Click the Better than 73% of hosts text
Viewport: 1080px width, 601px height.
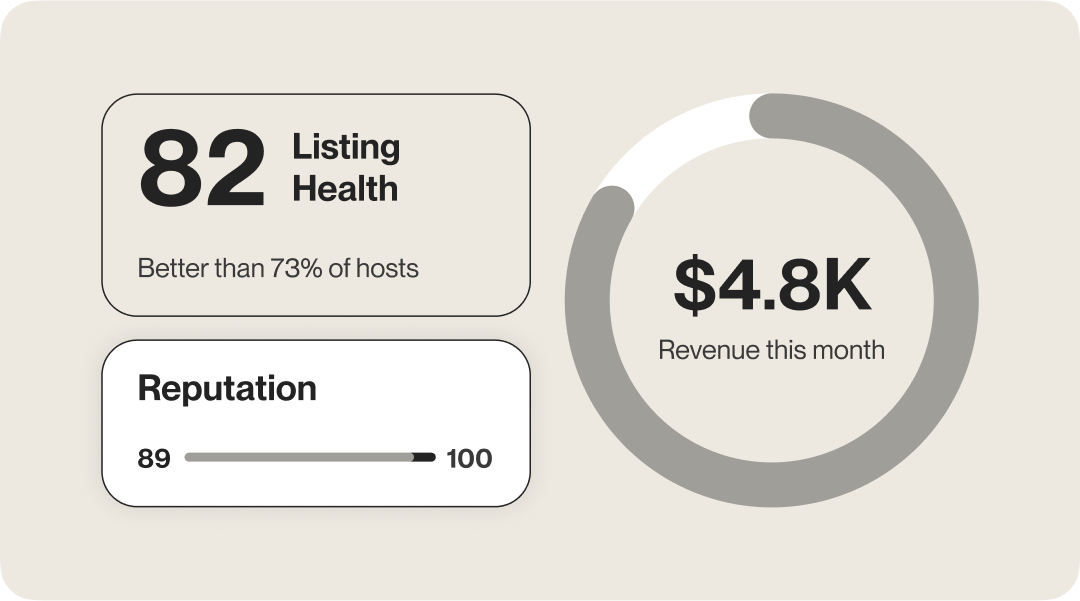pos(278,268)
